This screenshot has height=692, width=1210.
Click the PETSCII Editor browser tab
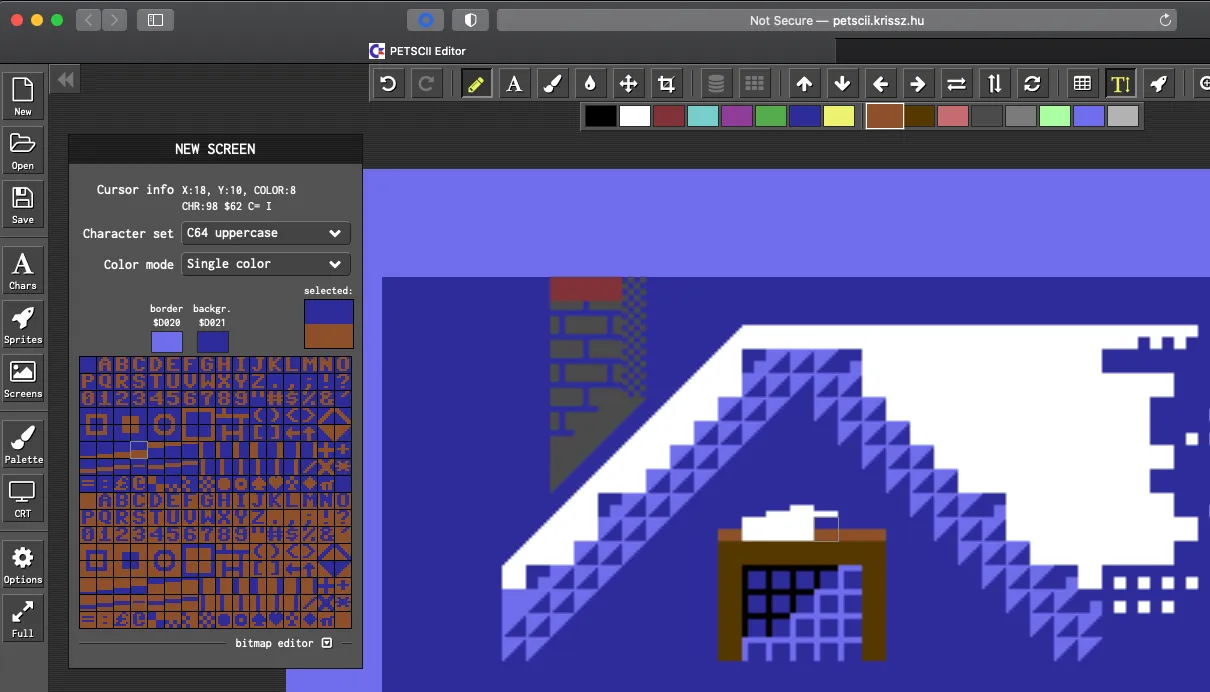pyautogui.click(x=417, y=51)
